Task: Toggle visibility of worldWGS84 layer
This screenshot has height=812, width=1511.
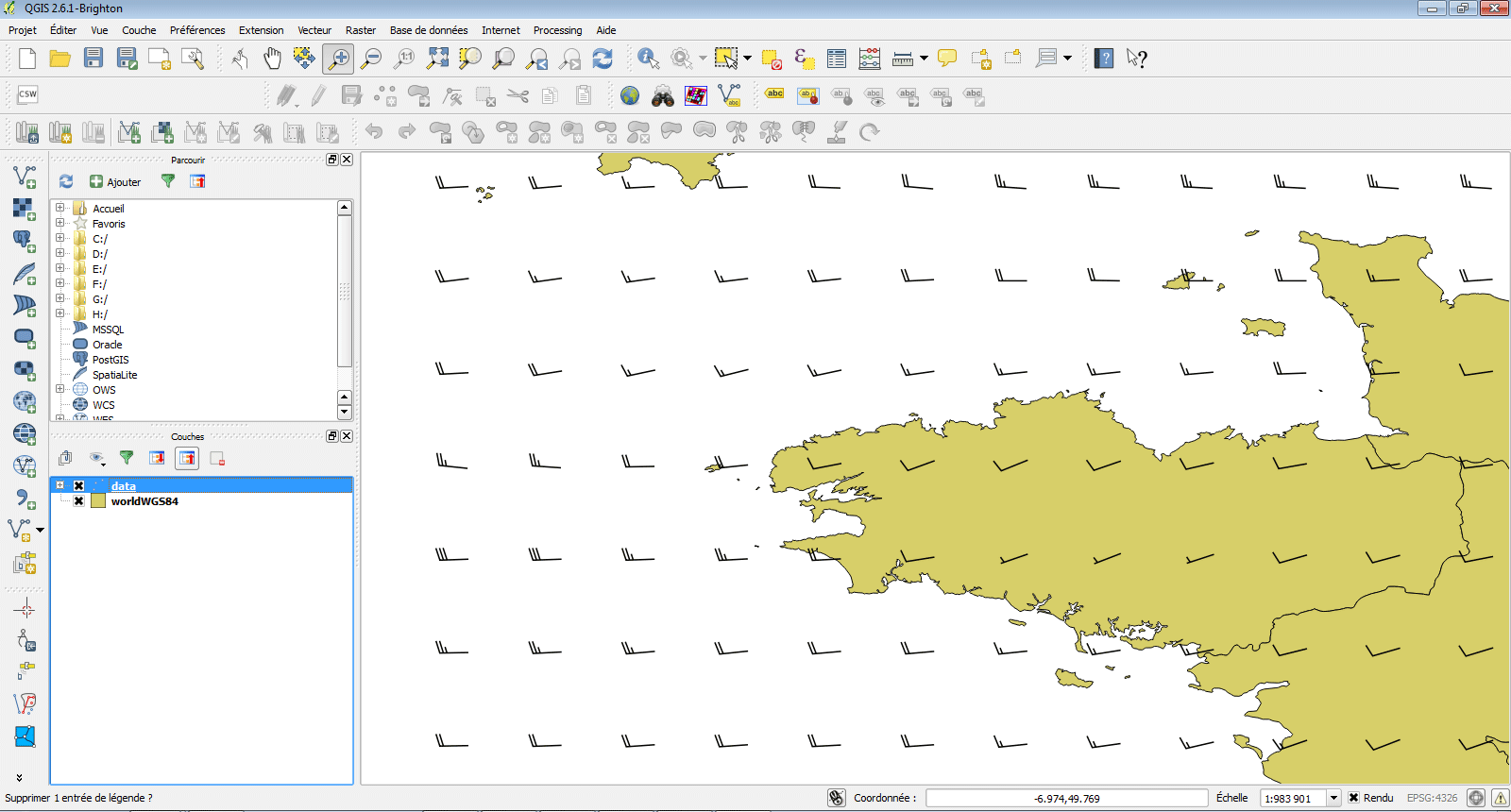Action: point(79,501)
